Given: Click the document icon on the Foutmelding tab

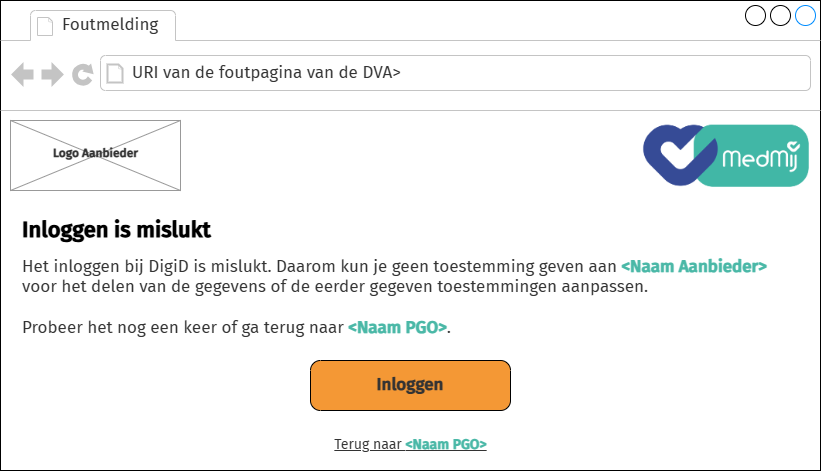Looking at the screenshot, I should (x=45, y=25).
